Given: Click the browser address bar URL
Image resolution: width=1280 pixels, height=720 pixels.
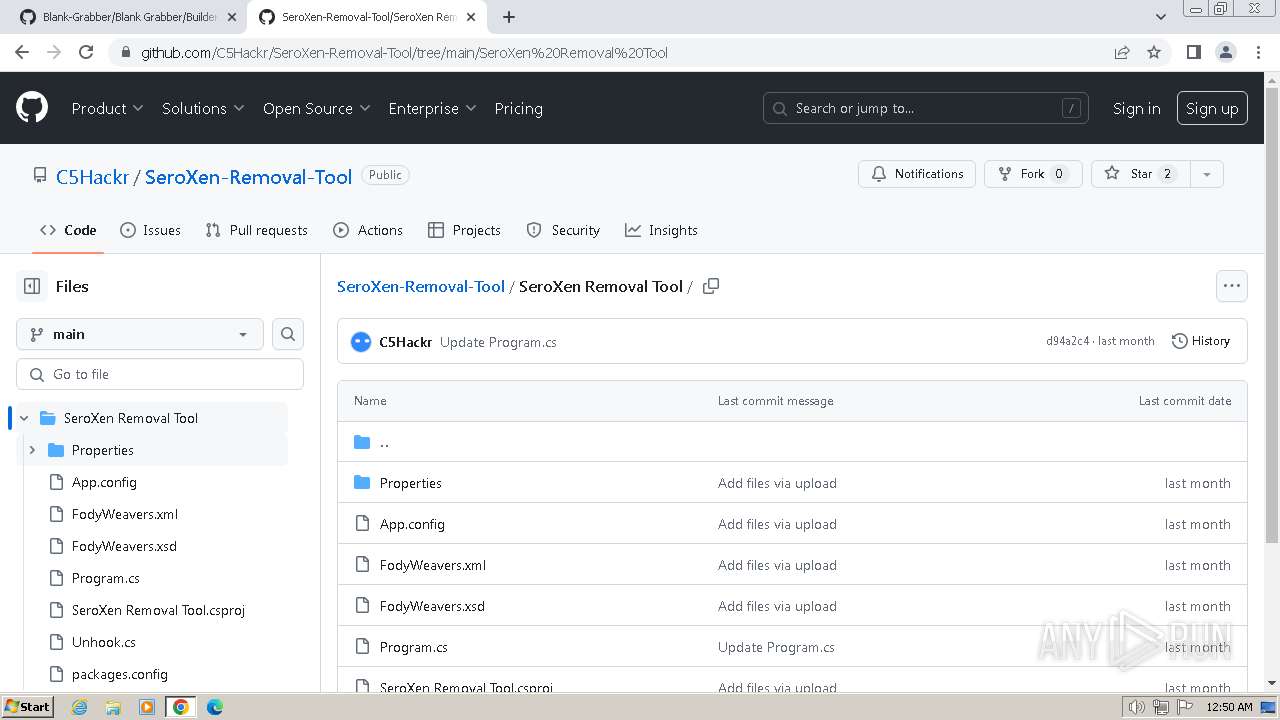Looking at the screenshot, I should click(404, 52).
